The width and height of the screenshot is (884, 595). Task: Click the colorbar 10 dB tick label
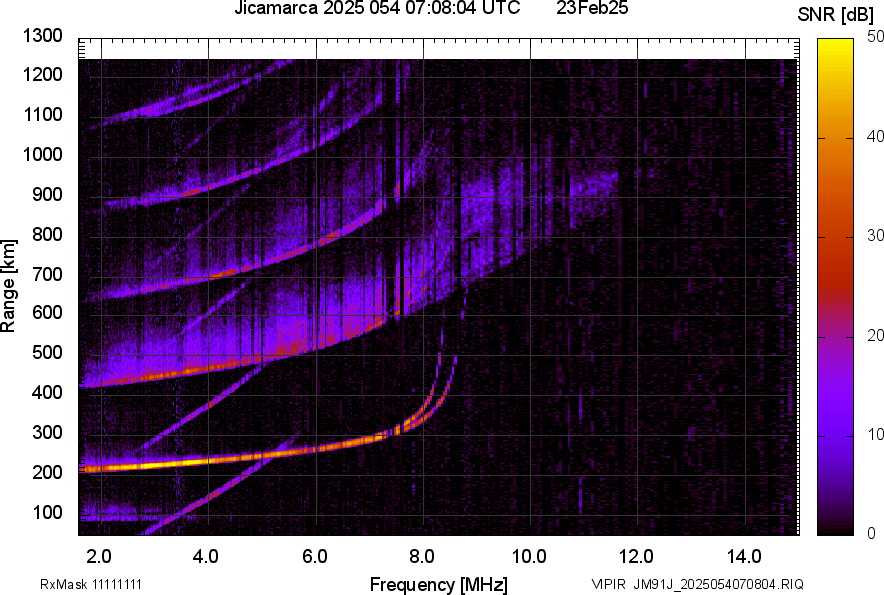point(875,434)
